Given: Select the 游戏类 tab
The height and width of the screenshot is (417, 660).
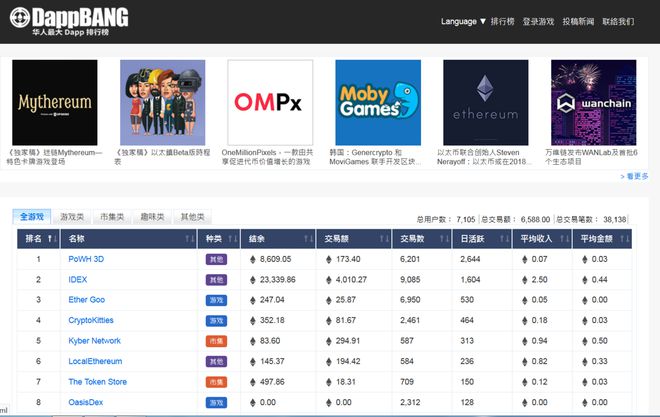Looking at the screenshot, I should tap(72, 217).
